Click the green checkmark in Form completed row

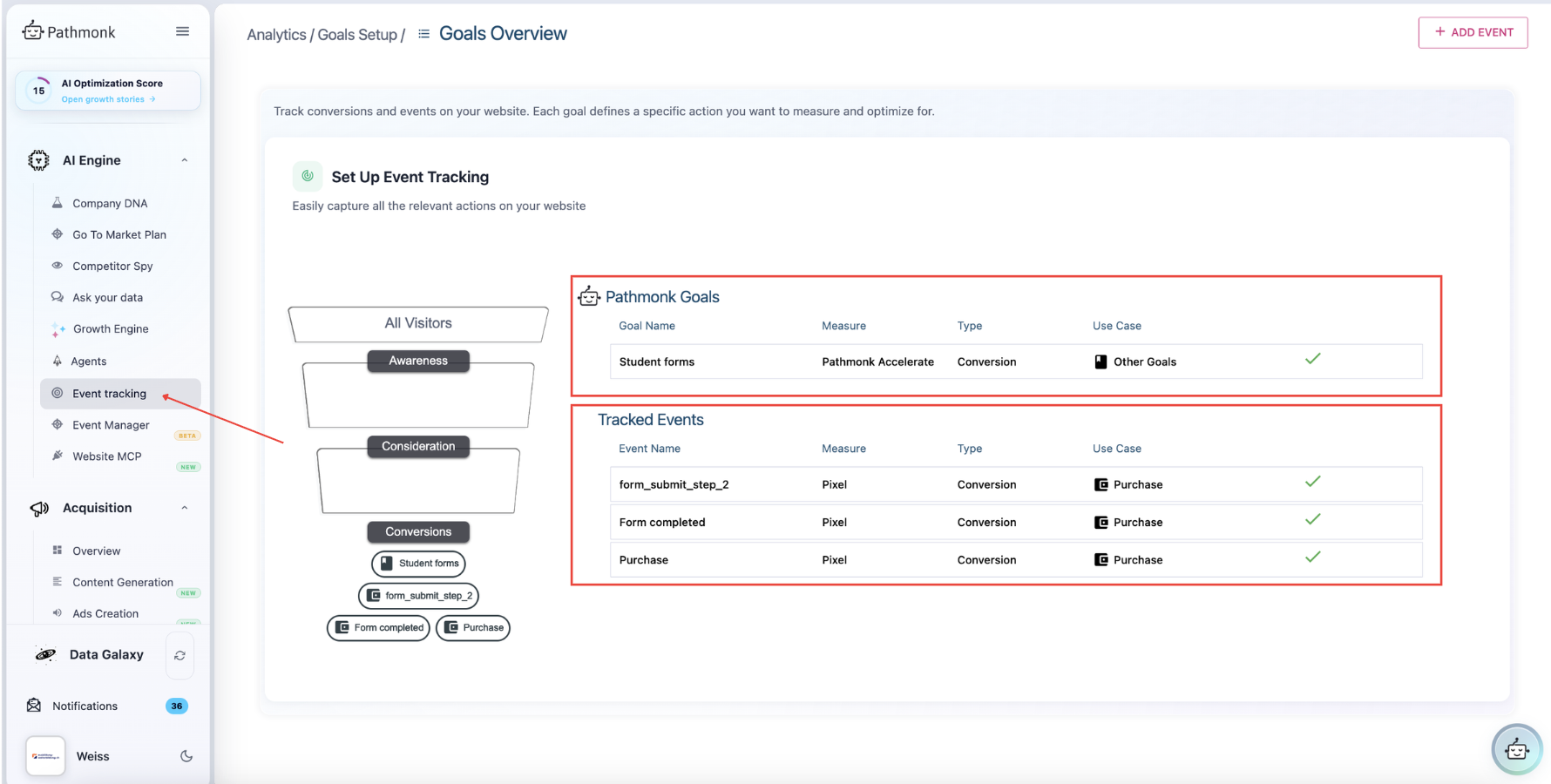tap(1313, 519)
